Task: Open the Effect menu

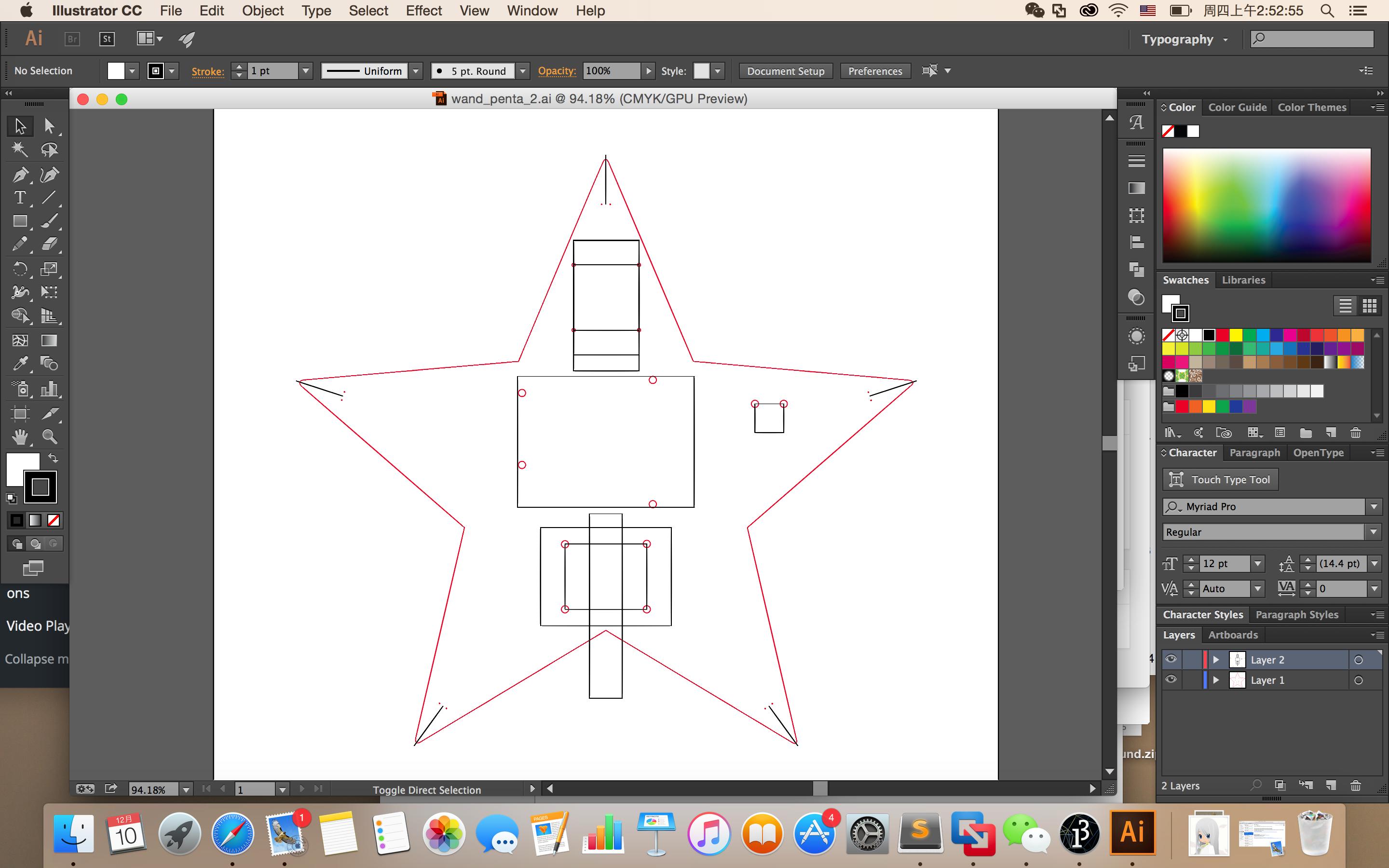Action: [423, 11]
